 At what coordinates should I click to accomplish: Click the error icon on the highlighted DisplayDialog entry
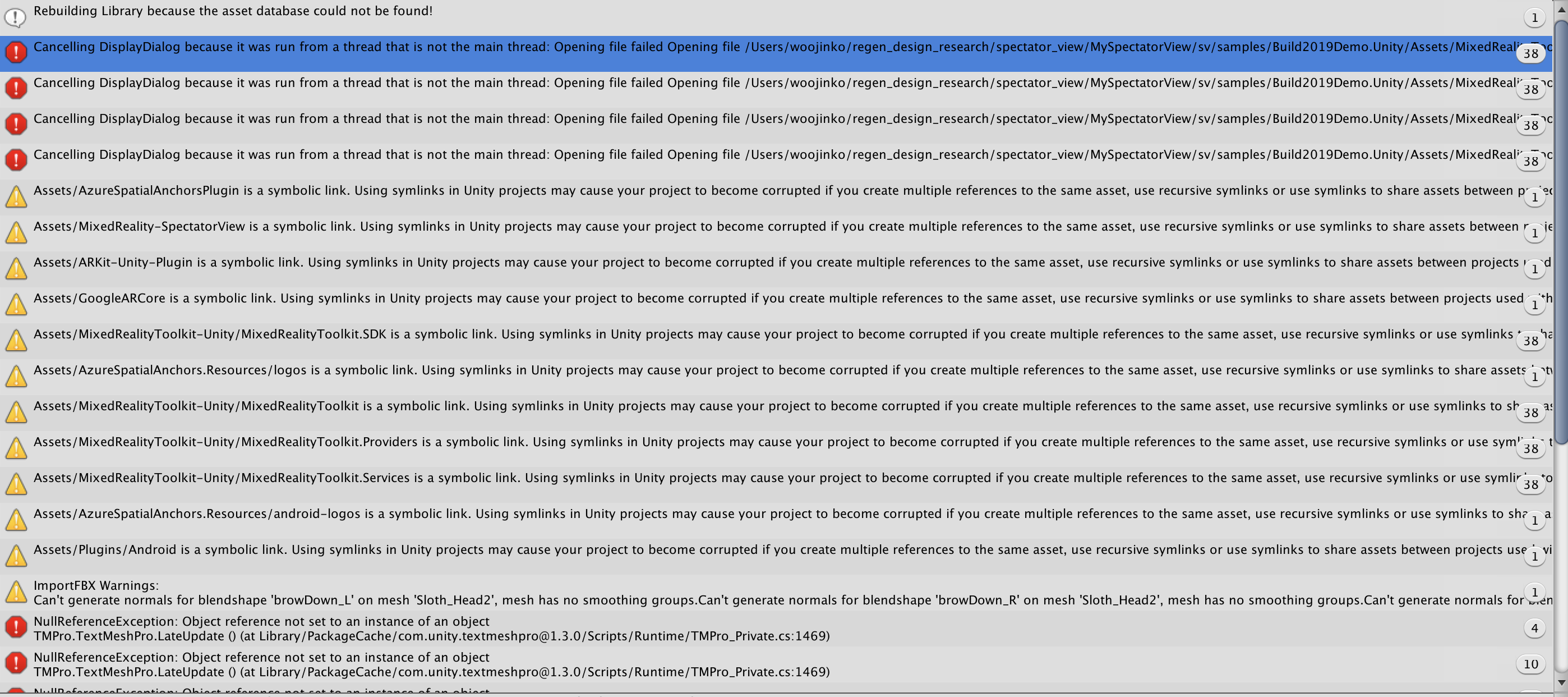16,52
